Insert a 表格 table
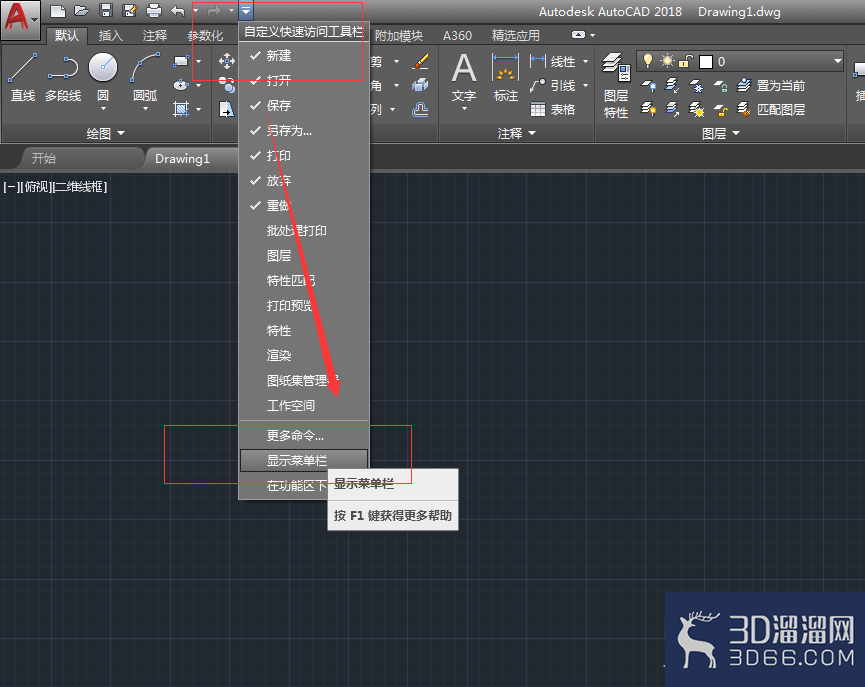865x687 pixels. coord(553,109)
